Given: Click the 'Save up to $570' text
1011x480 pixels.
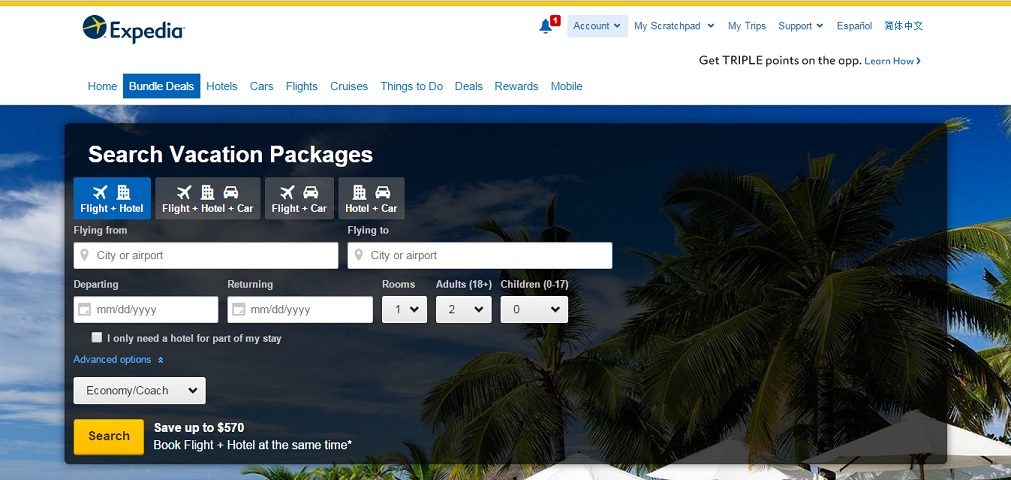Looking at the screenshot, I should (x=199, y=428).
